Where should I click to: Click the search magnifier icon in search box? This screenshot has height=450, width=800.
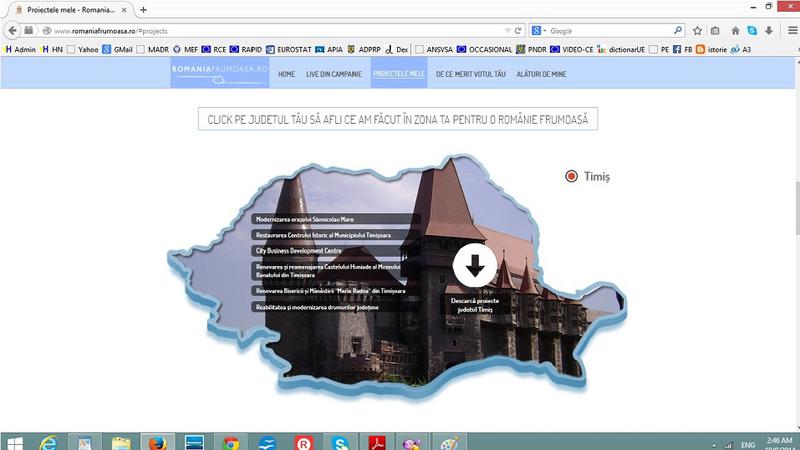(x=678, y=31)
